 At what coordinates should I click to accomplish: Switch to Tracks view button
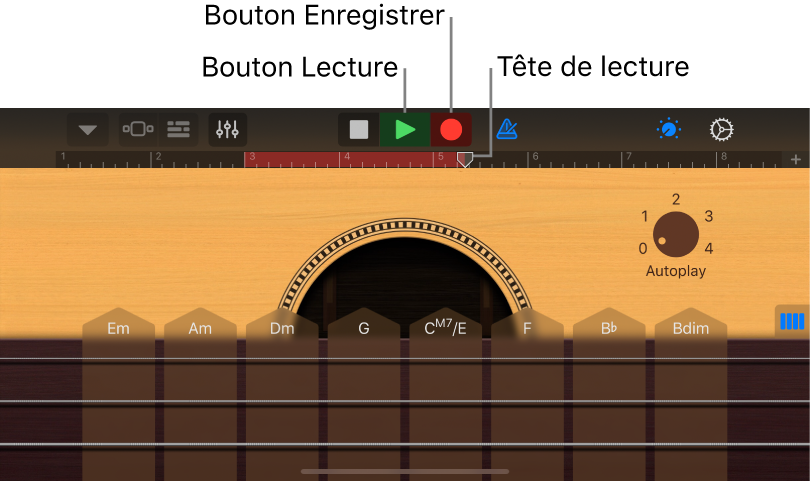pos(178,129)
